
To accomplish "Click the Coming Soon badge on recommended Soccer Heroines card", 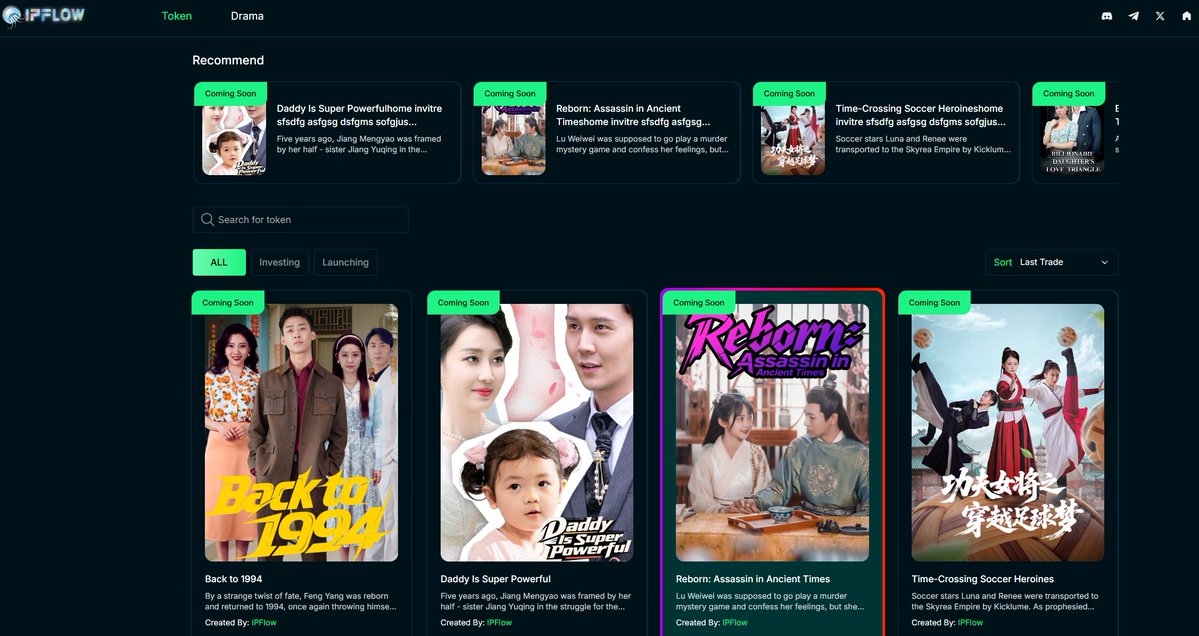I will click(x=789, y=93).
